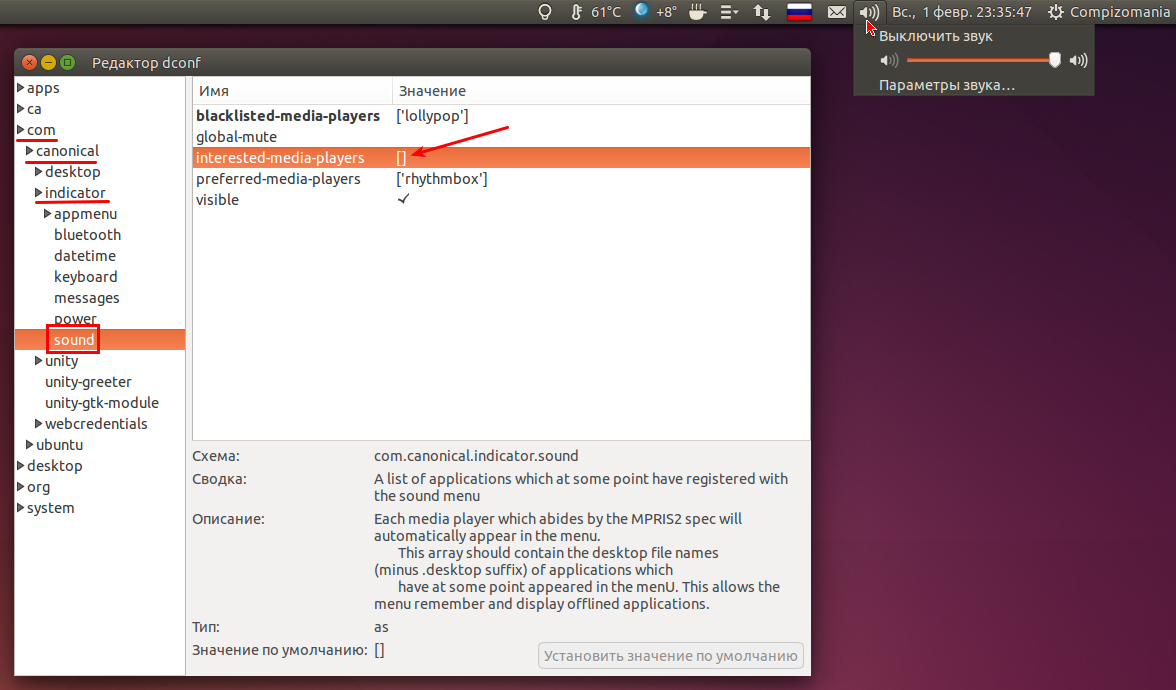Edit the empty [] value of interested-media-players

[x=401, y=158]
